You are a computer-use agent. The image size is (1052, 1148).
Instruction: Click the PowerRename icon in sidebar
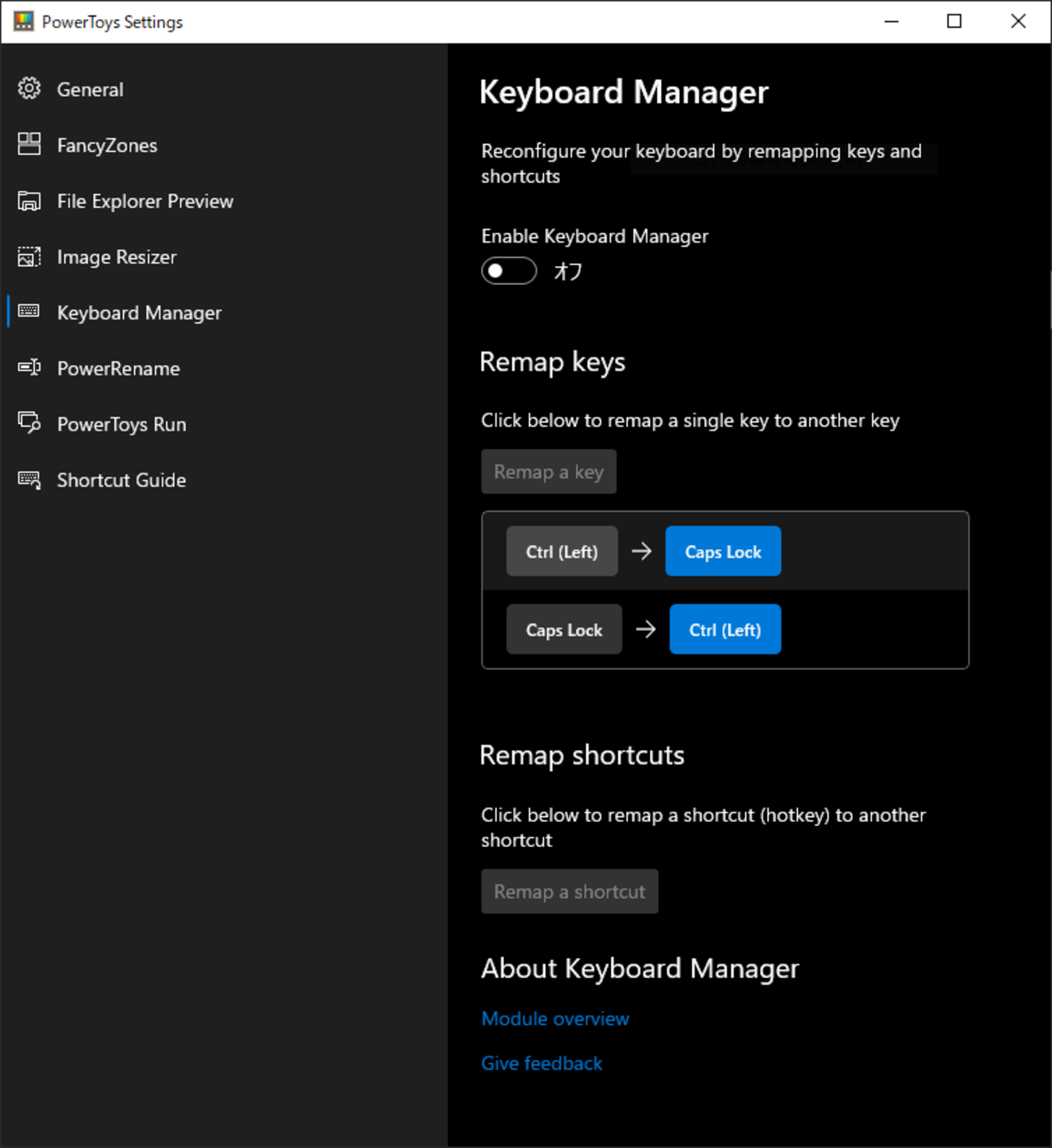(x=29, y=367)
